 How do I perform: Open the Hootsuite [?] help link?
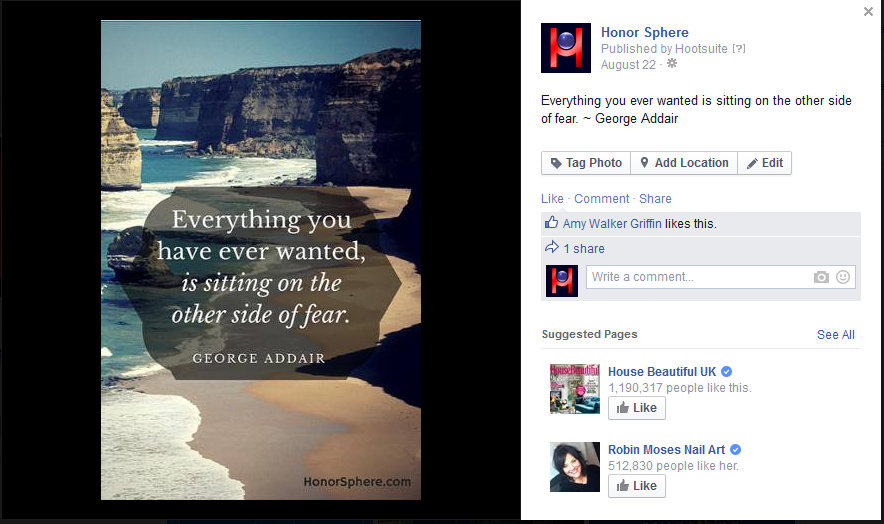click(739, 49)
